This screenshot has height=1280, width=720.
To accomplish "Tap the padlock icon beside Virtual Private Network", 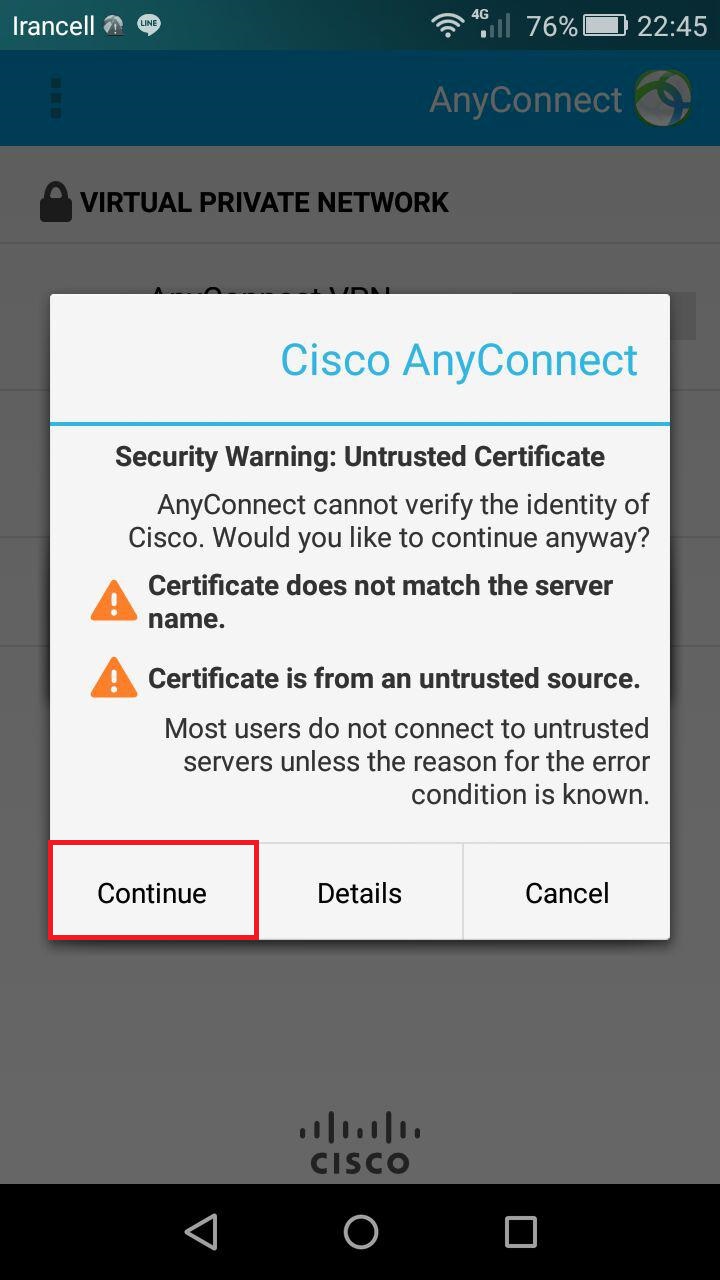I will pyautogui.click(x=56, y=202).
